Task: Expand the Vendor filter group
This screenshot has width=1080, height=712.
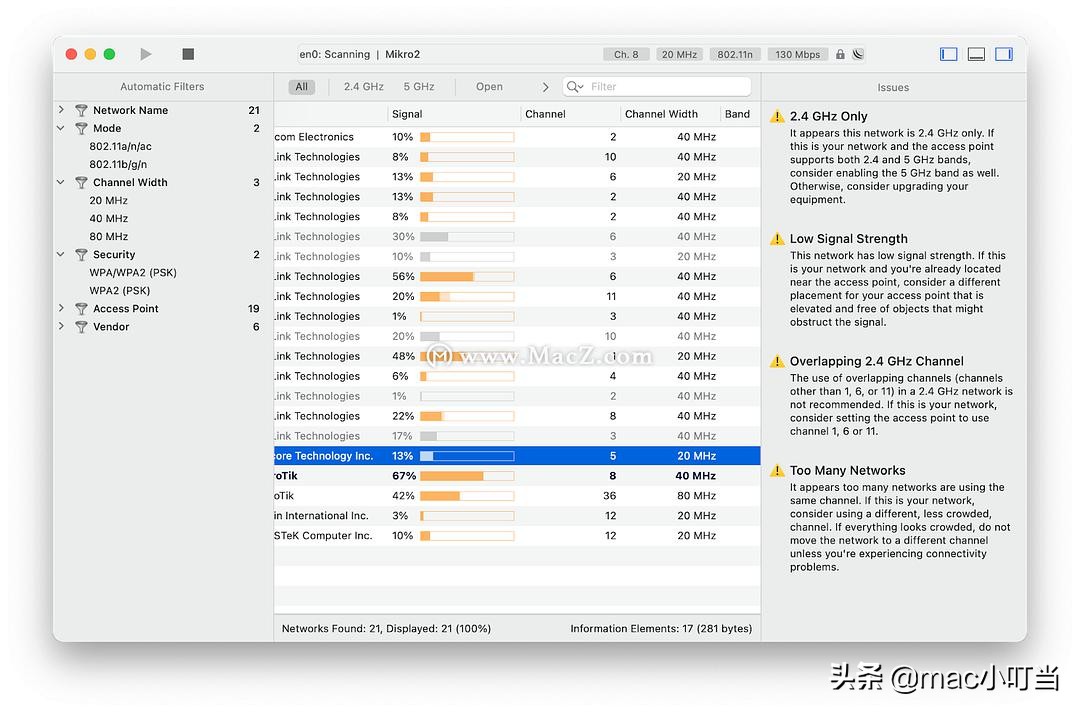Action: (x=61, y=326)
